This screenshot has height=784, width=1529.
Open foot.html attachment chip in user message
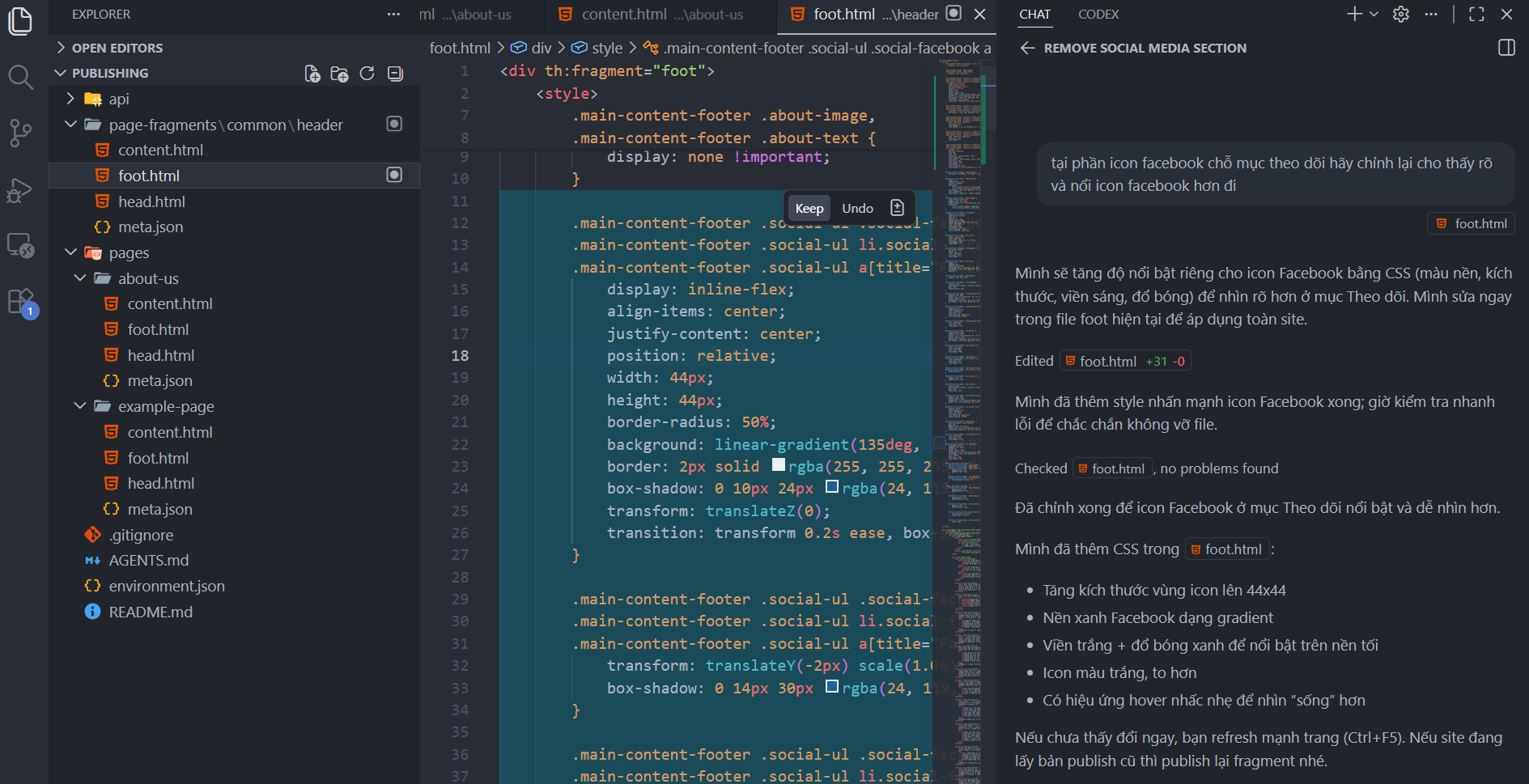(1471, 223)
